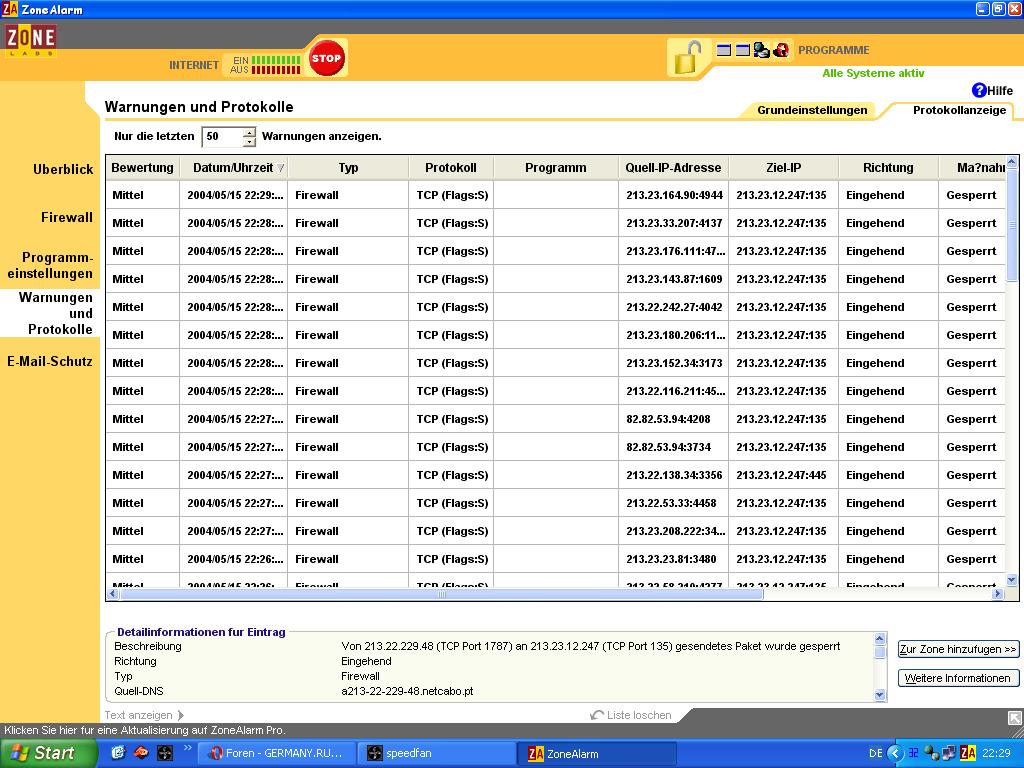Image resolution: width=1024 pixels, height=768 pixels.
Task: Click the first program window icon beside the padlock
Action: point(724,50)
